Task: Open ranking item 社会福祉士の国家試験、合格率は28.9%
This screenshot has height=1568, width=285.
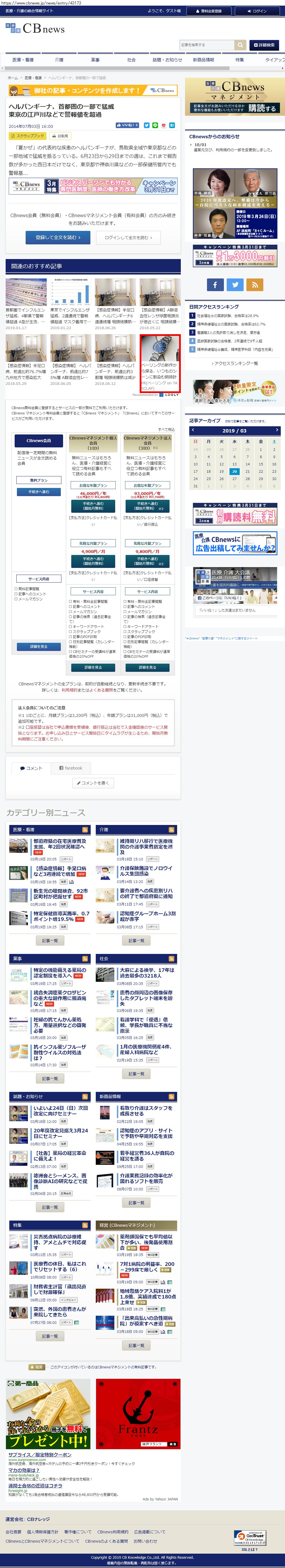Action: (227, 316)
